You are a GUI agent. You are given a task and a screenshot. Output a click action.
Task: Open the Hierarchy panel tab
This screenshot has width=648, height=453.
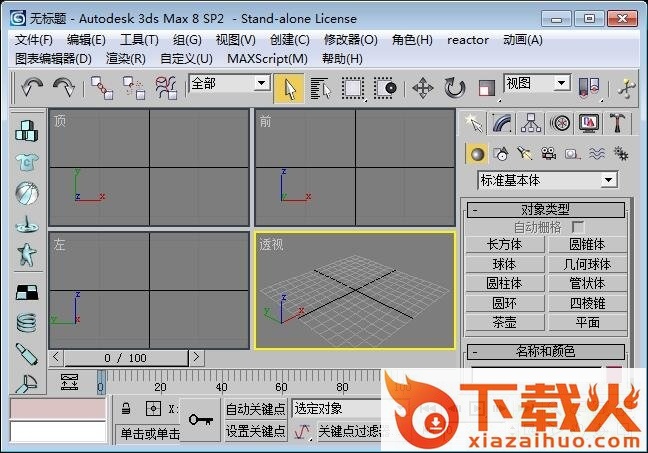coord(531,122)
